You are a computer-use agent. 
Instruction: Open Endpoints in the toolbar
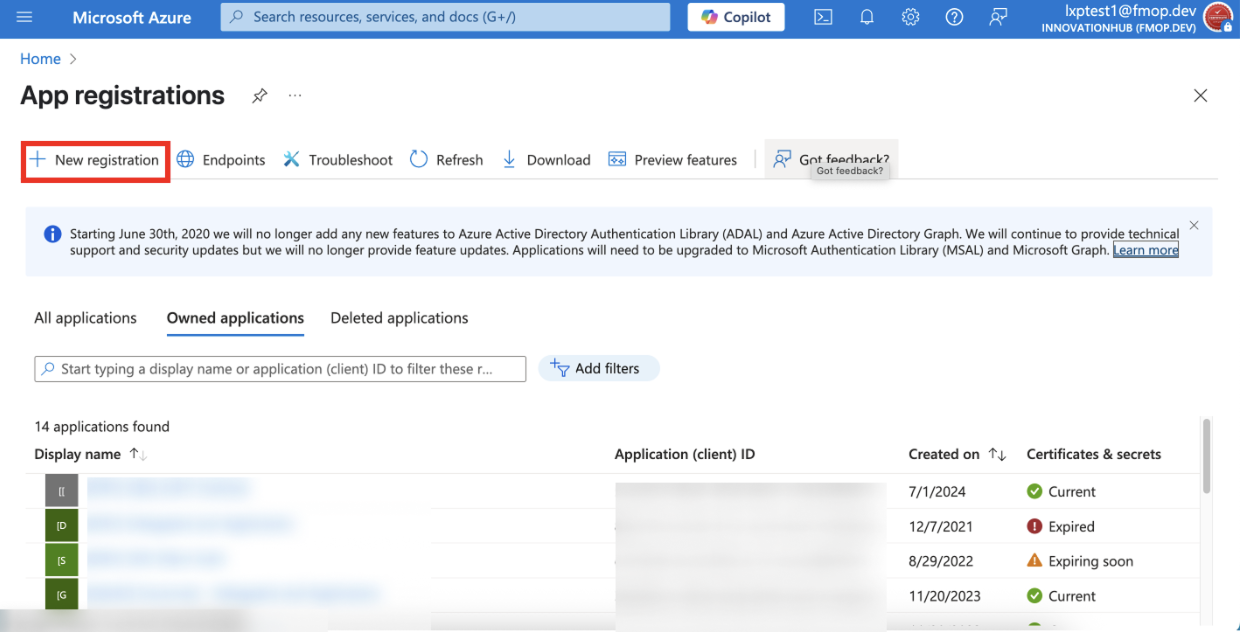[221, 160]
